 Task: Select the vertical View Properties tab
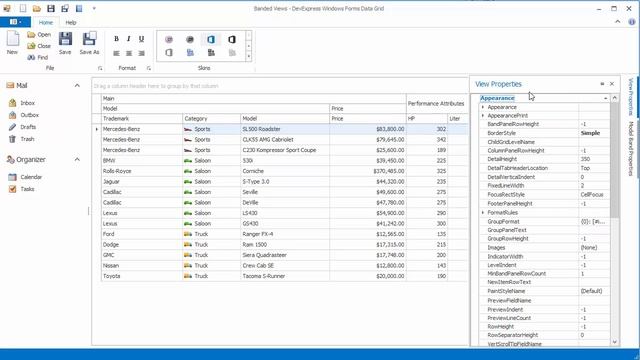(x=631, y=97)
